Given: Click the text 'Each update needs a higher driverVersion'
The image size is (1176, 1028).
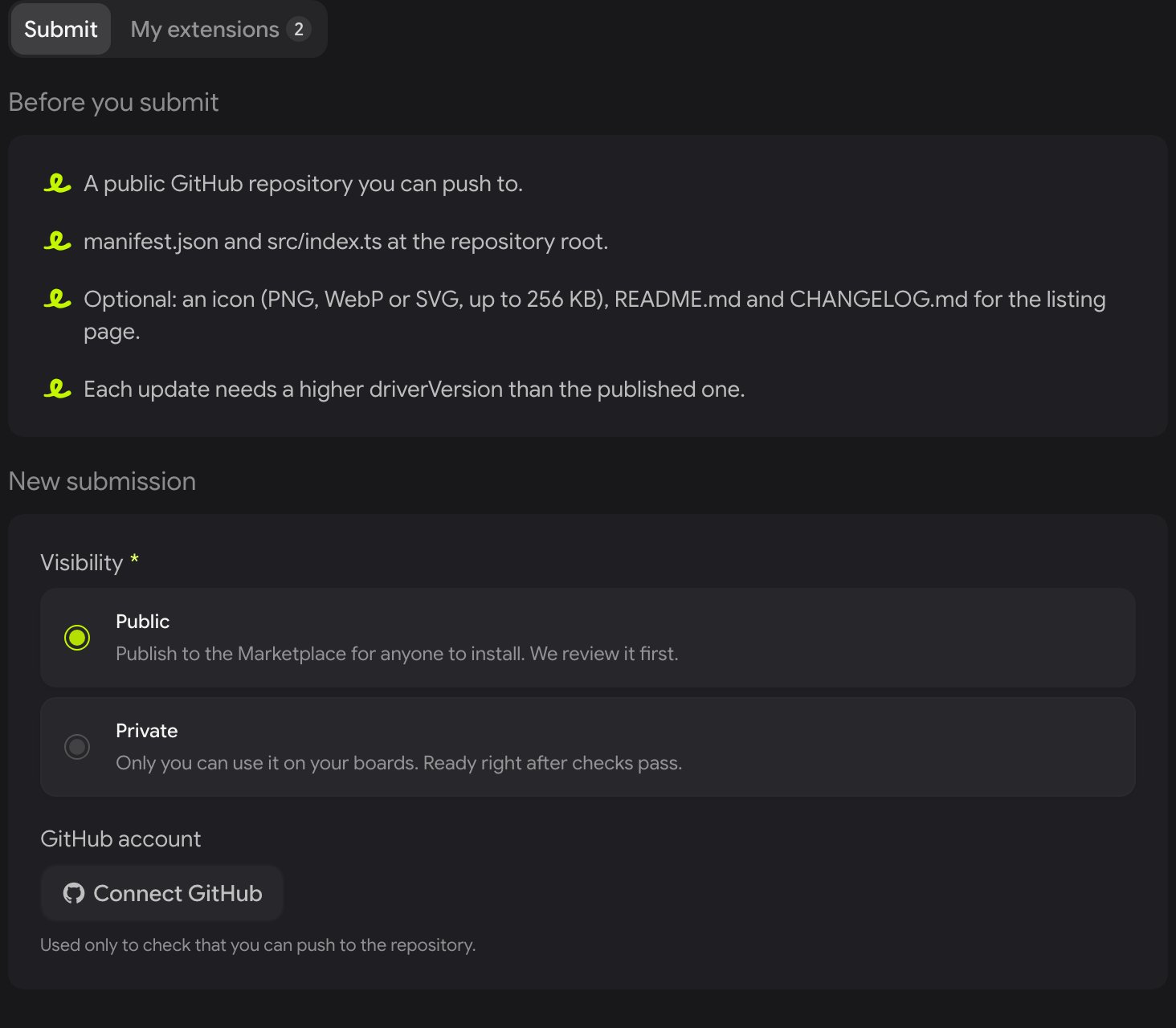Looking at the screenshot, I should pyautogui.click(x=414, y=390).
